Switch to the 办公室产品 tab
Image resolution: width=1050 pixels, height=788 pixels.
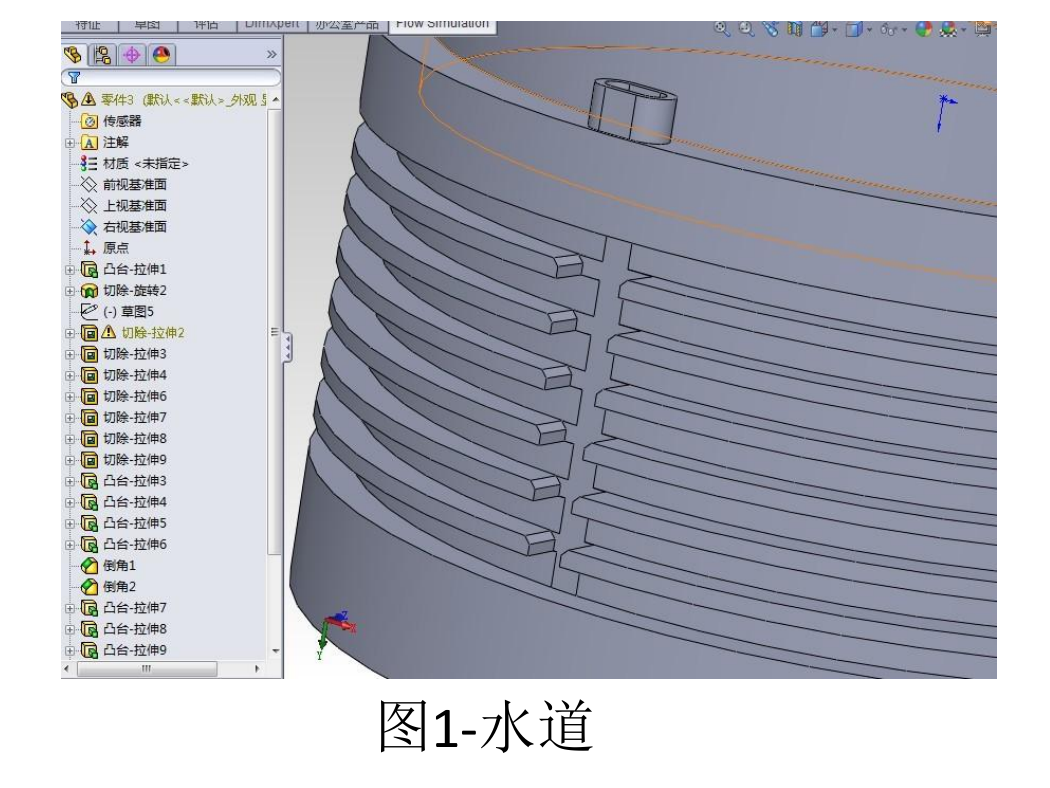(347, 25)
